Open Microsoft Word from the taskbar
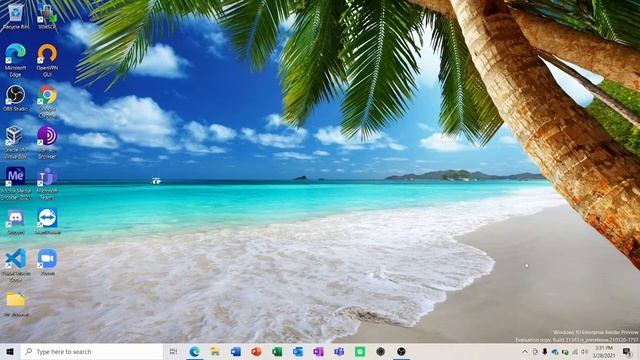 (236, 351)
